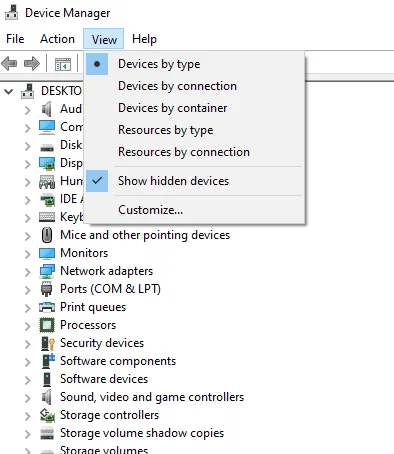This screenshot has width=394, height=454.
Task: Click the Human Interface Devices icon
Action: click(47, 182)
